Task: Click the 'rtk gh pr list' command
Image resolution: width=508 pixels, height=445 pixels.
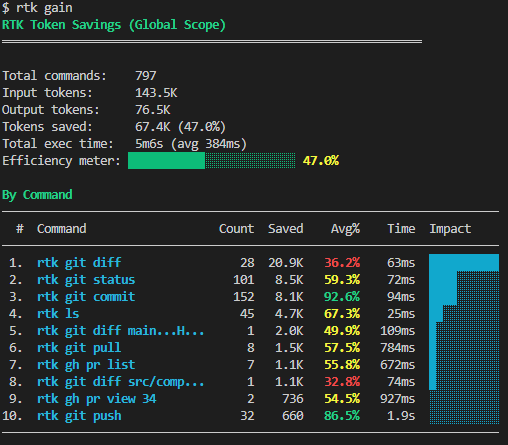Action: (x=86, y=365)
